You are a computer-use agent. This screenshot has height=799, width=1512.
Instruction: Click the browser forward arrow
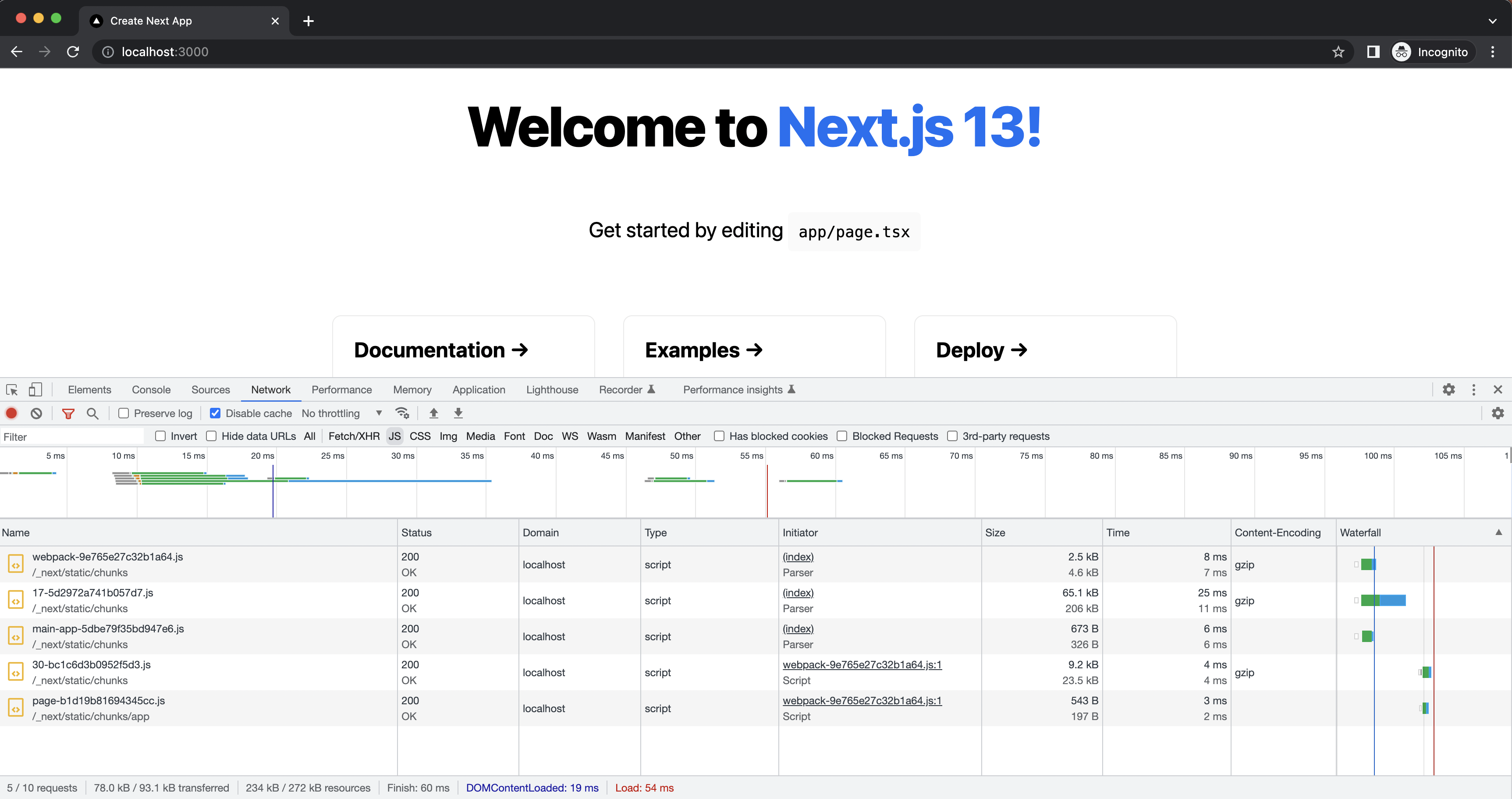(45, 52)
